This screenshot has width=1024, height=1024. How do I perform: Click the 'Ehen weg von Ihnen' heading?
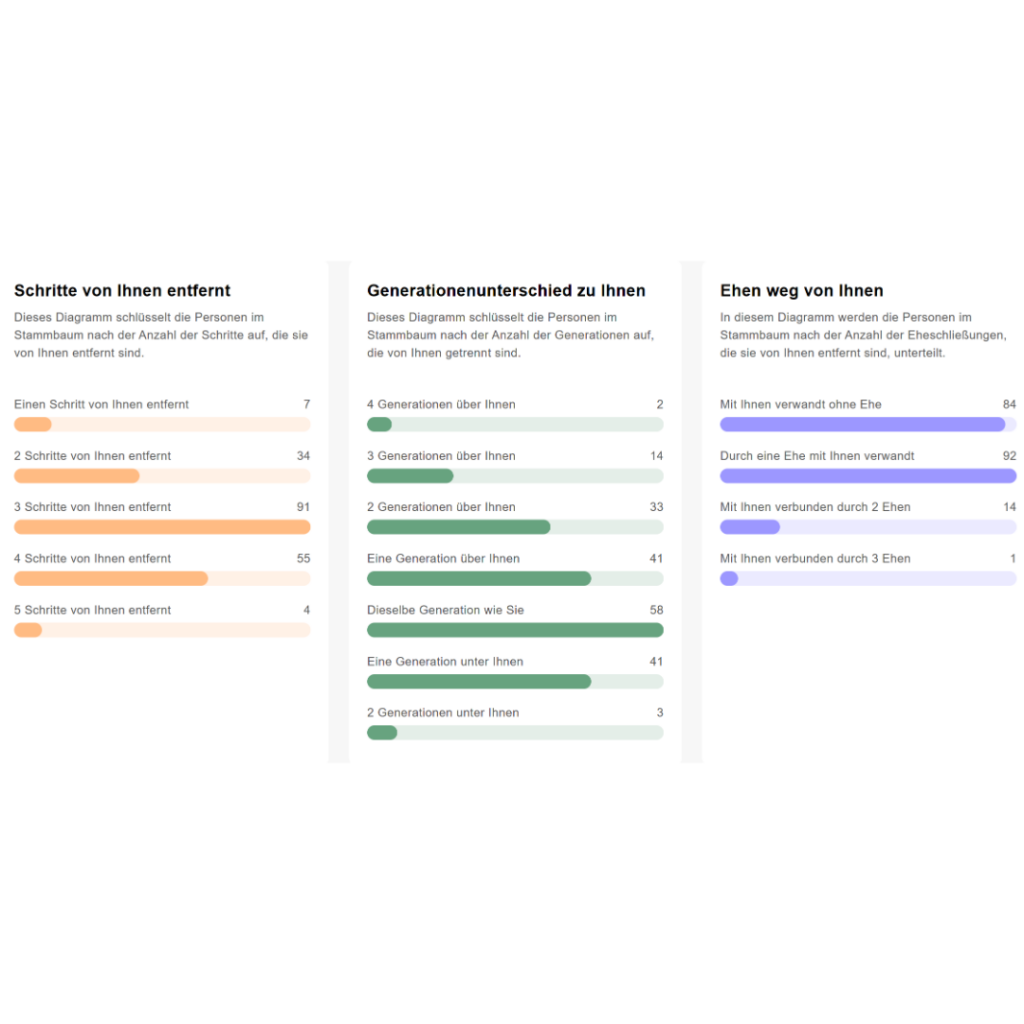click(x=801, y=291)
